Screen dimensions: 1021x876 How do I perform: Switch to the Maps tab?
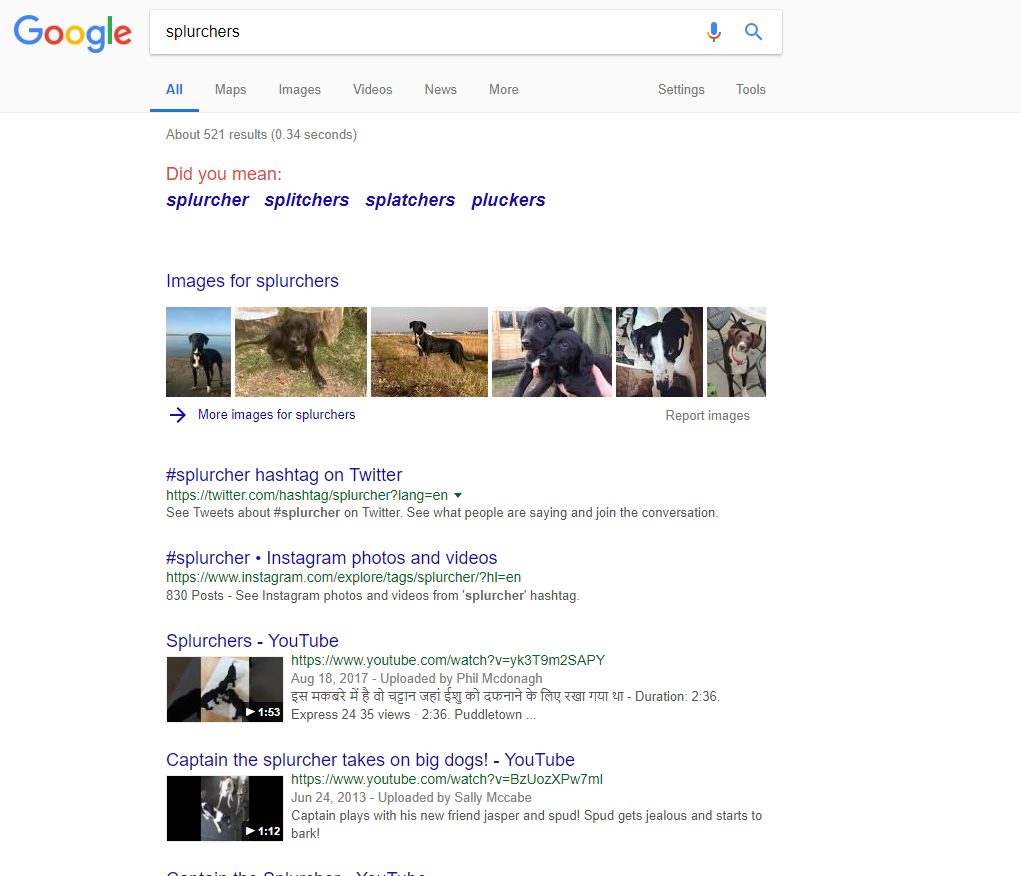[231, 89]
